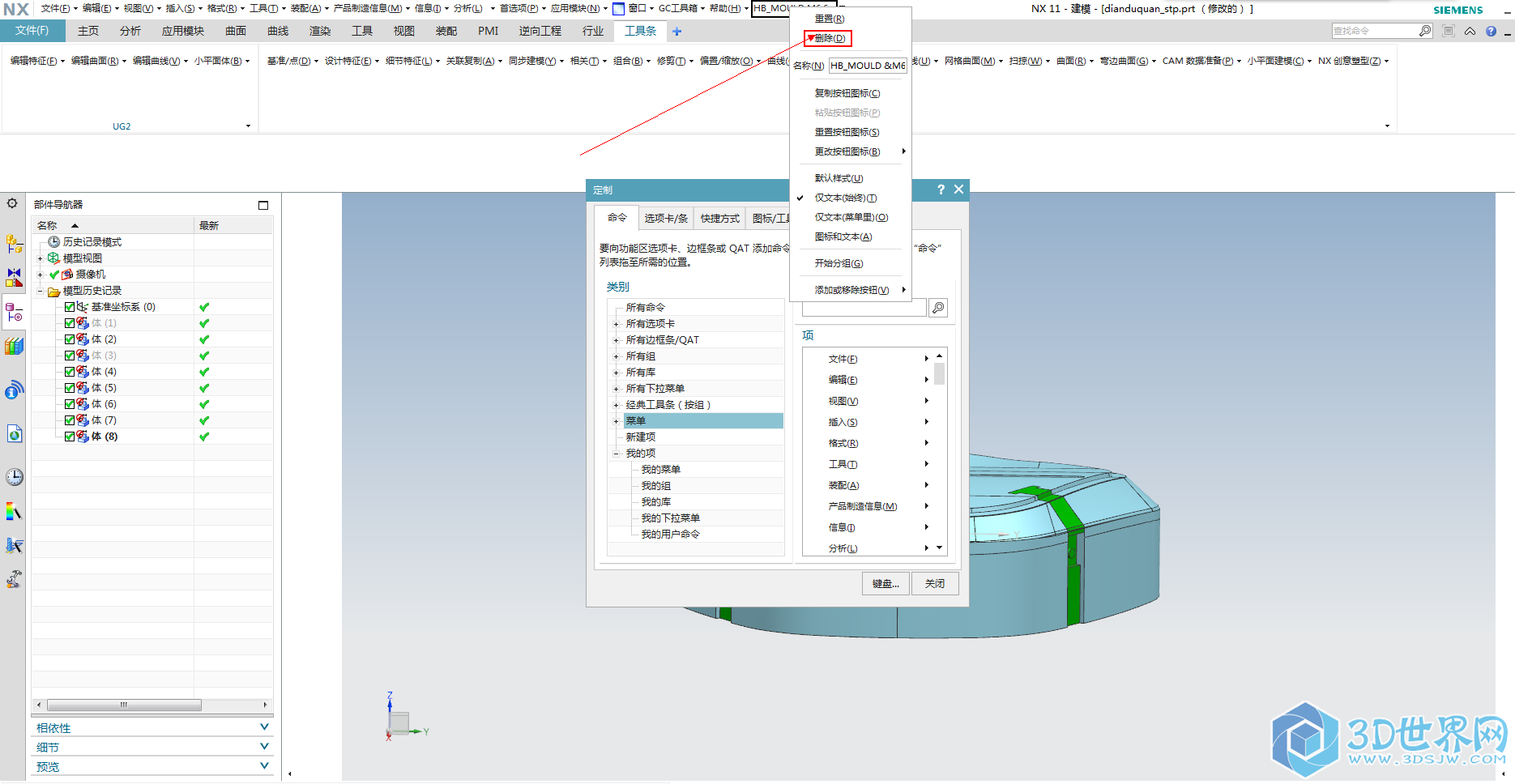Toggle the 体 (7) checkbox

click(70, 420)
